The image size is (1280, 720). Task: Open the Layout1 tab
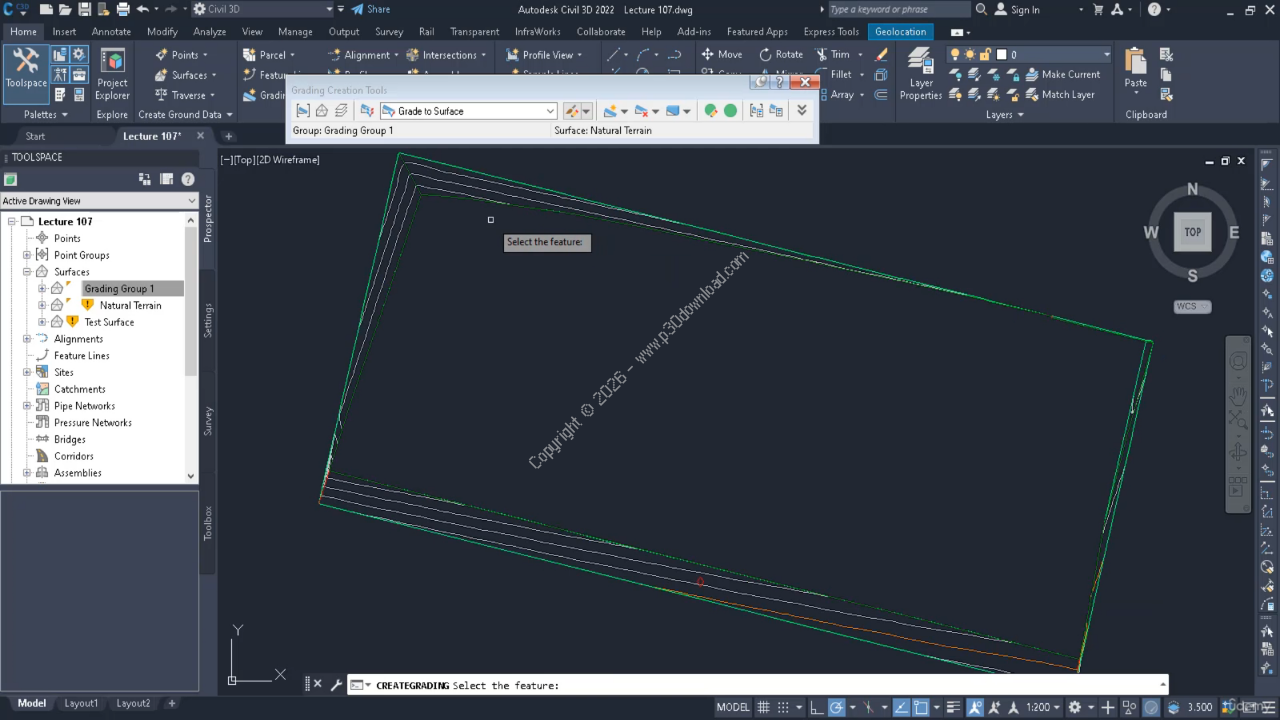81,703
